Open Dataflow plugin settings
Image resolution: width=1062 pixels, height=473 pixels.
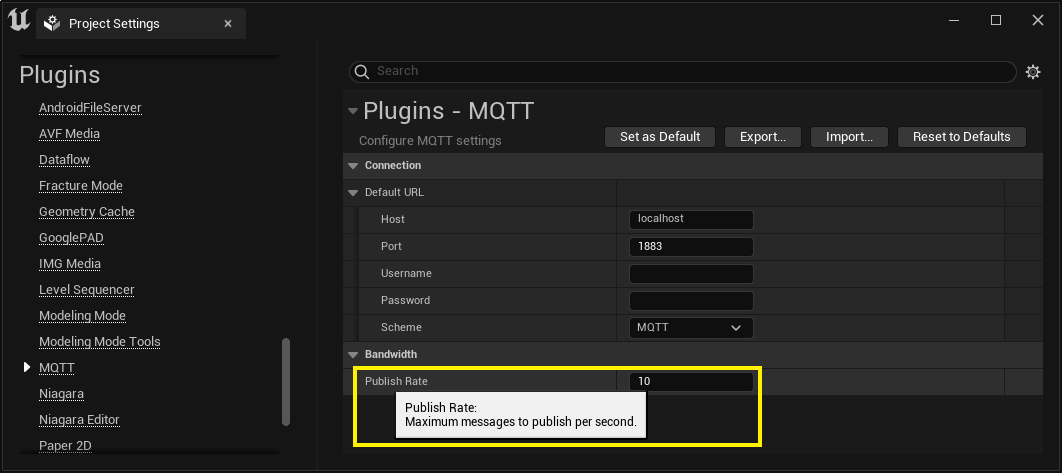click(64, 160)
